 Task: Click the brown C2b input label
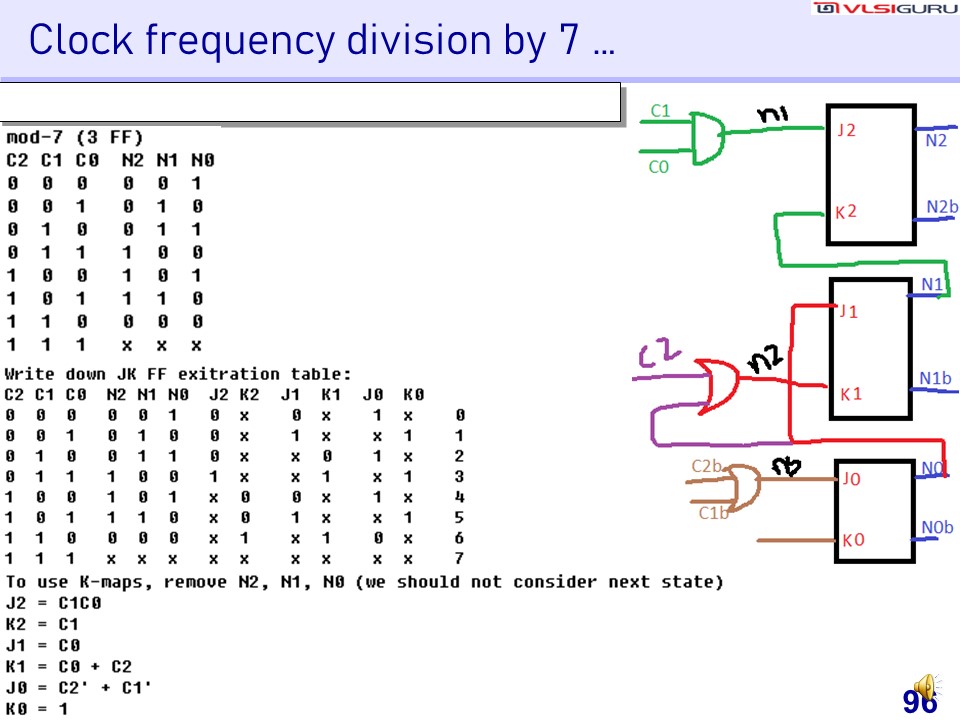[x=707, y=466]
